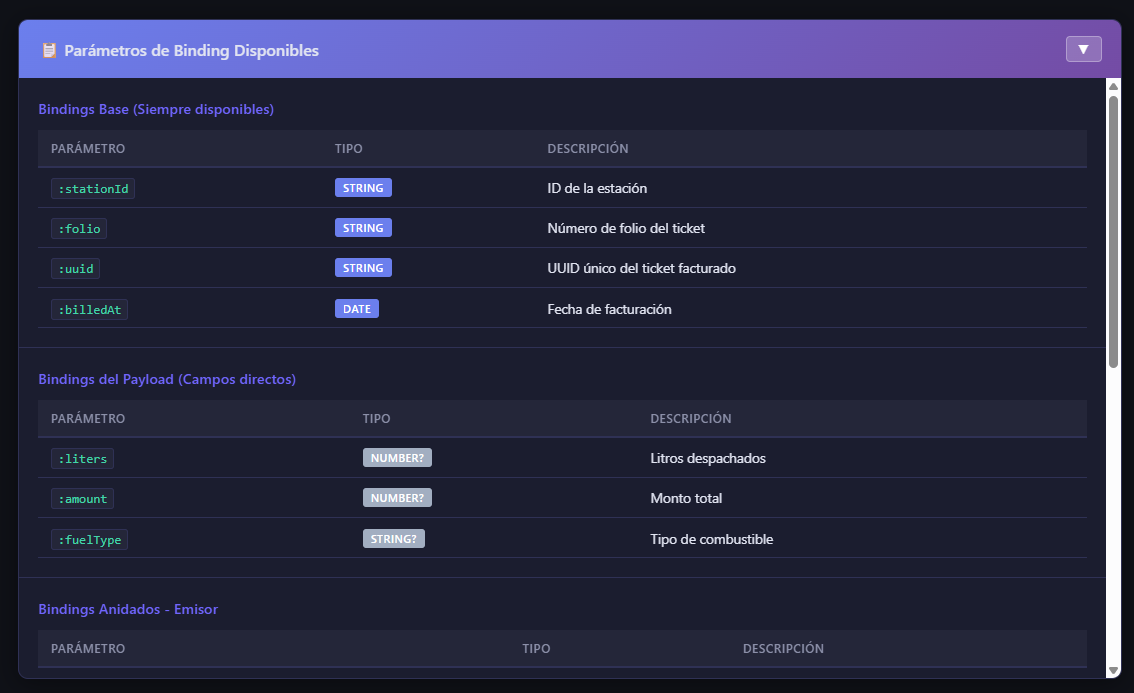Click the NUMBER? badge for :liters
This screenshot has width=1134, height=693.
(397, 457)
